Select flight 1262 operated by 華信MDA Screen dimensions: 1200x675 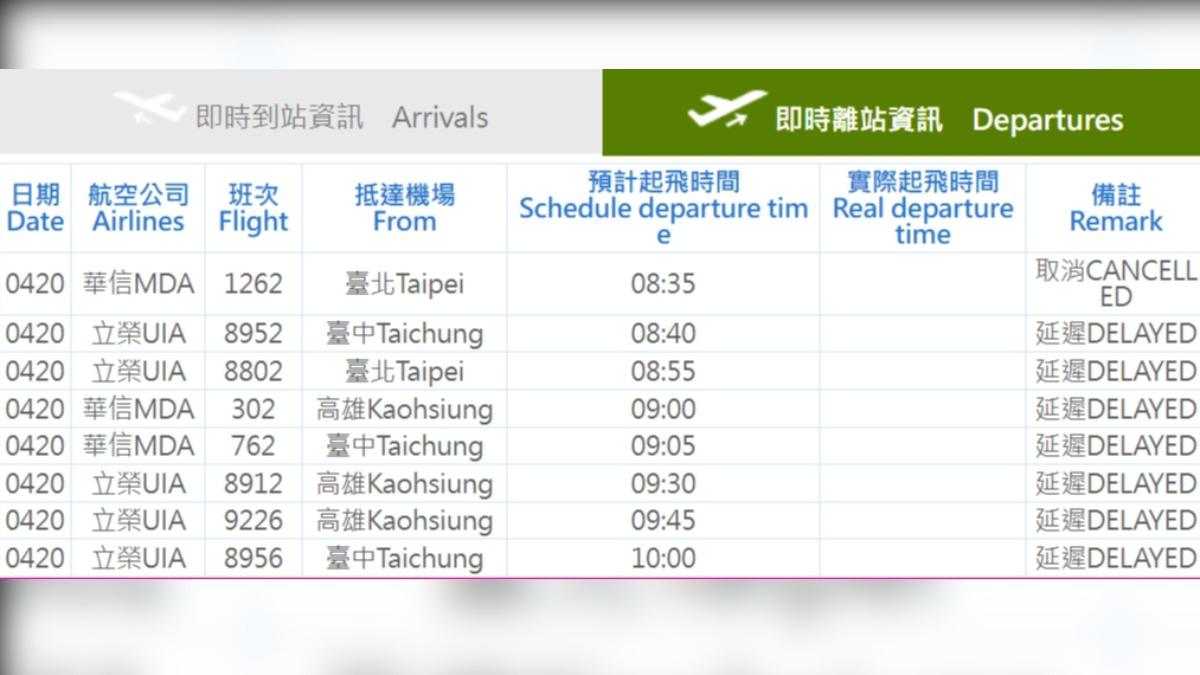point(253,284)
